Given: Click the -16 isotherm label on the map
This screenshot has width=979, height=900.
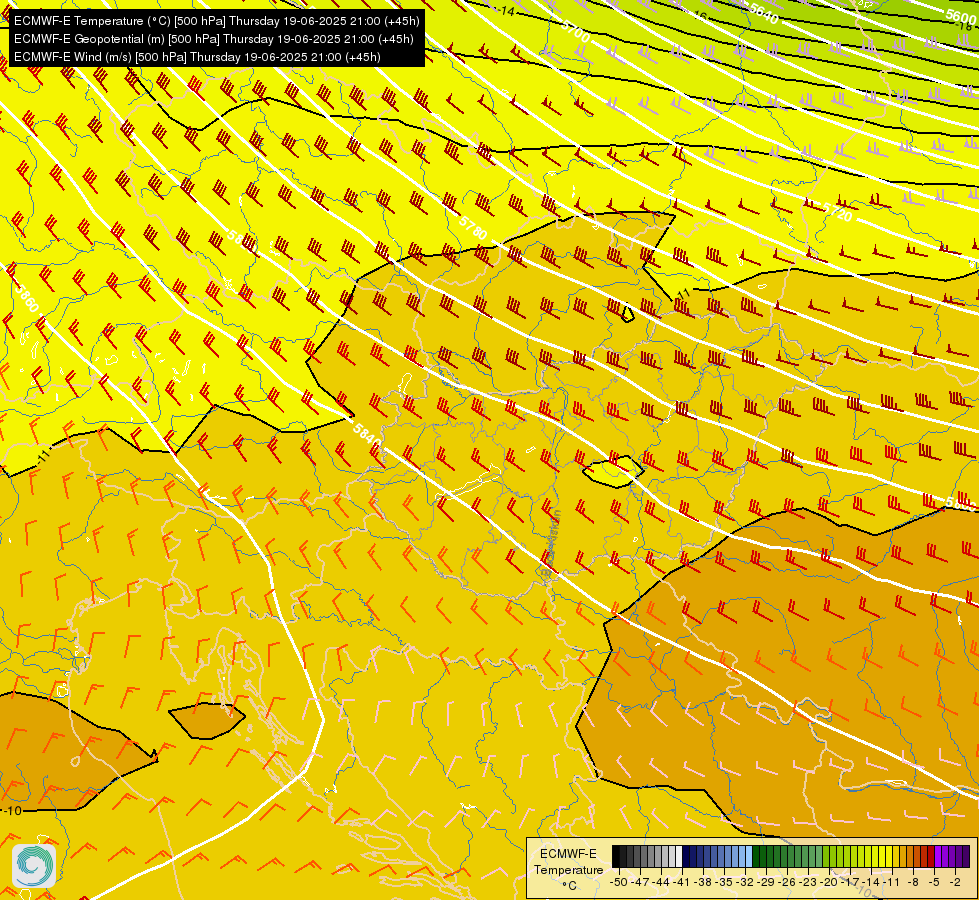Looking at the screenshot, I should (701, 14).
